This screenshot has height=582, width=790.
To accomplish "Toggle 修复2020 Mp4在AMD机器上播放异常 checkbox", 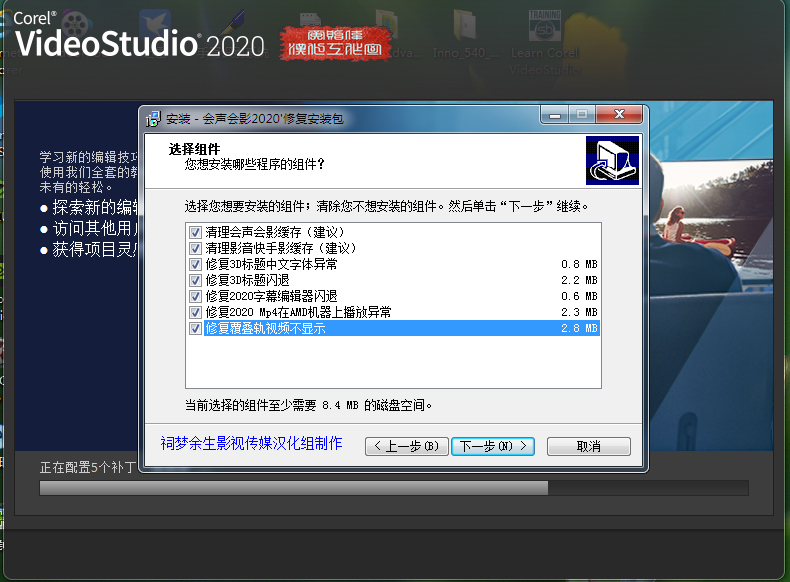I will pyautogui.click(x=195, y=312).
